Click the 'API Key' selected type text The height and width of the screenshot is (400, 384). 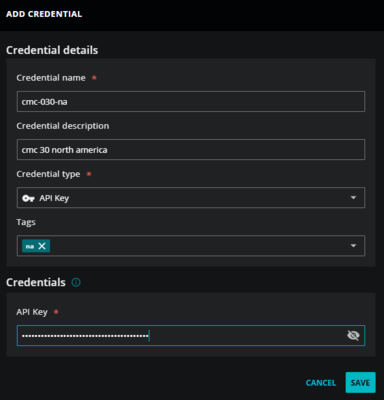(x=54, y=198)
